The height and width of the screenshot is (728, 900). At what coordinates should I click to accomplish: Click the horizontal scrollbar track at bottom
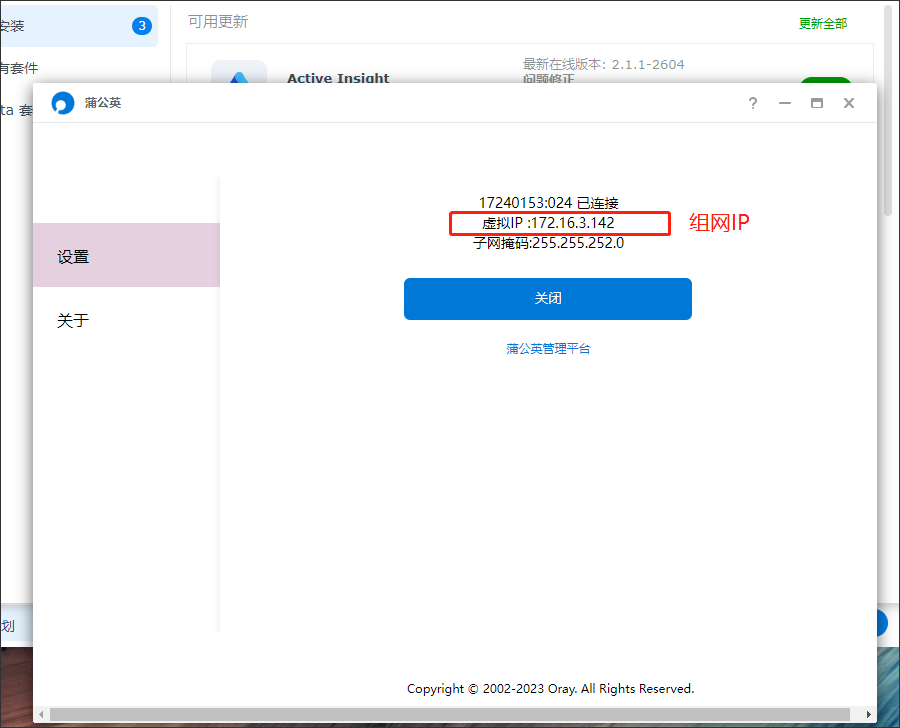pyautogui.click(x=450, y=714)
